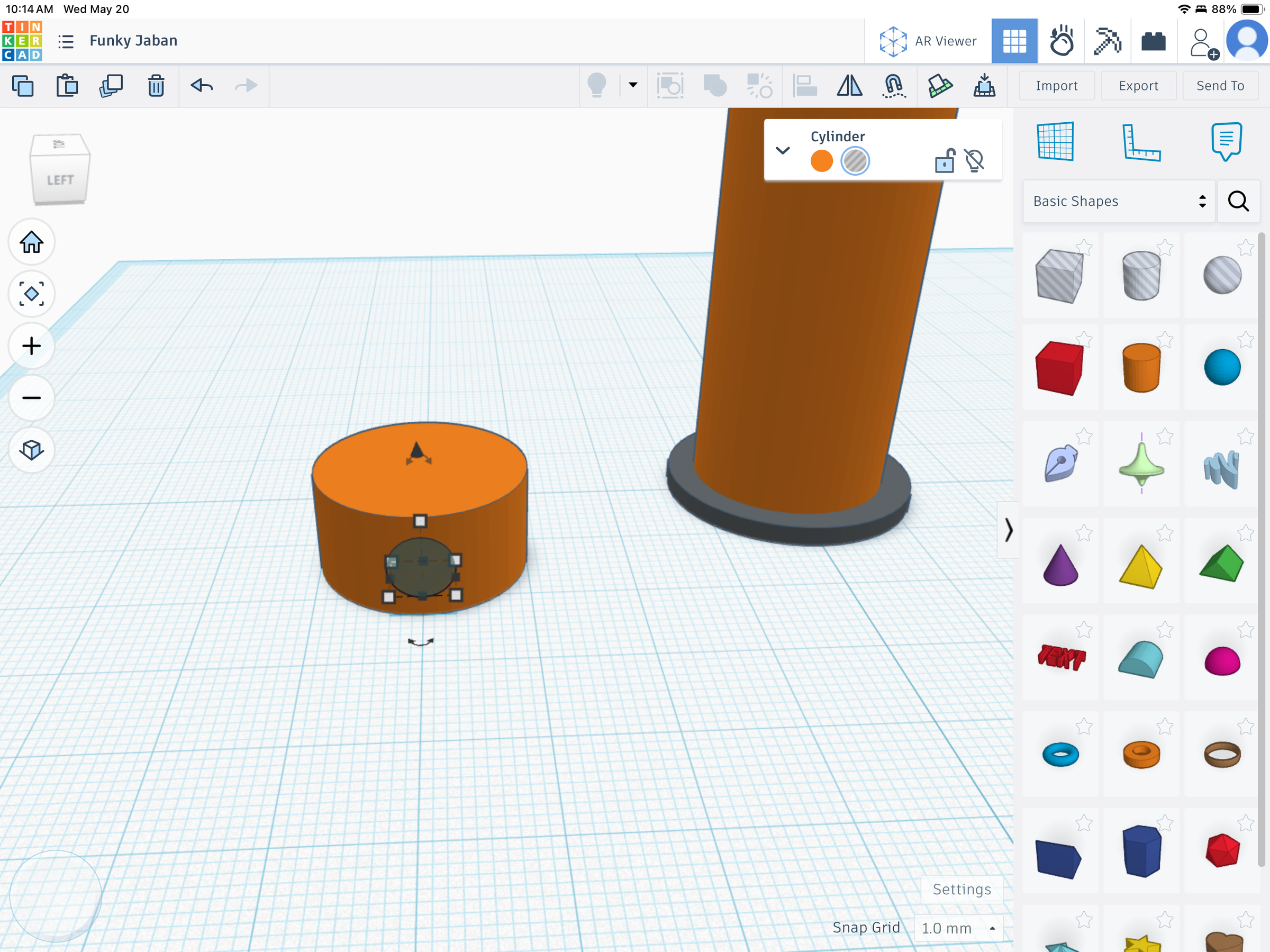1270x952 pixels.
Task: Select the Workplane toolbar tool
Action: [940, 86]
